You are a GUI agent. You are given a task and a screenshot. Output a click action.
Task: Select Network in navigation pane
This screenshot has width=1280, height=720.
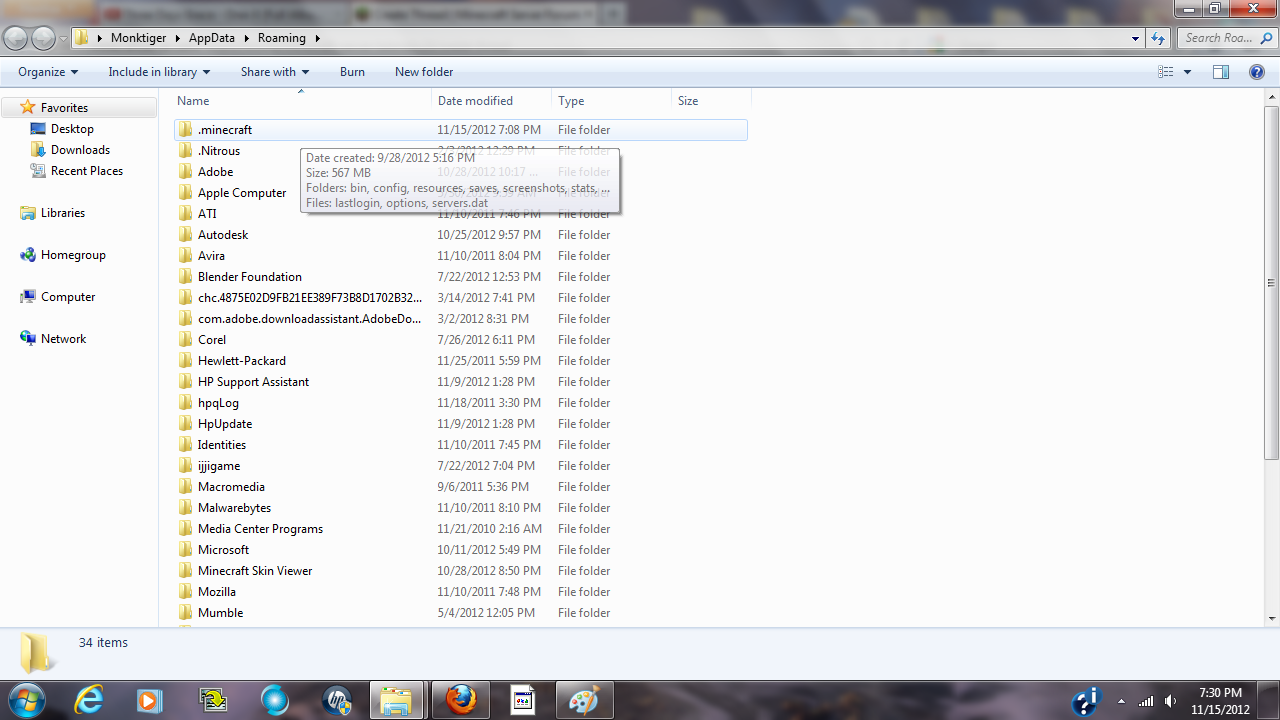pos(63,339)
